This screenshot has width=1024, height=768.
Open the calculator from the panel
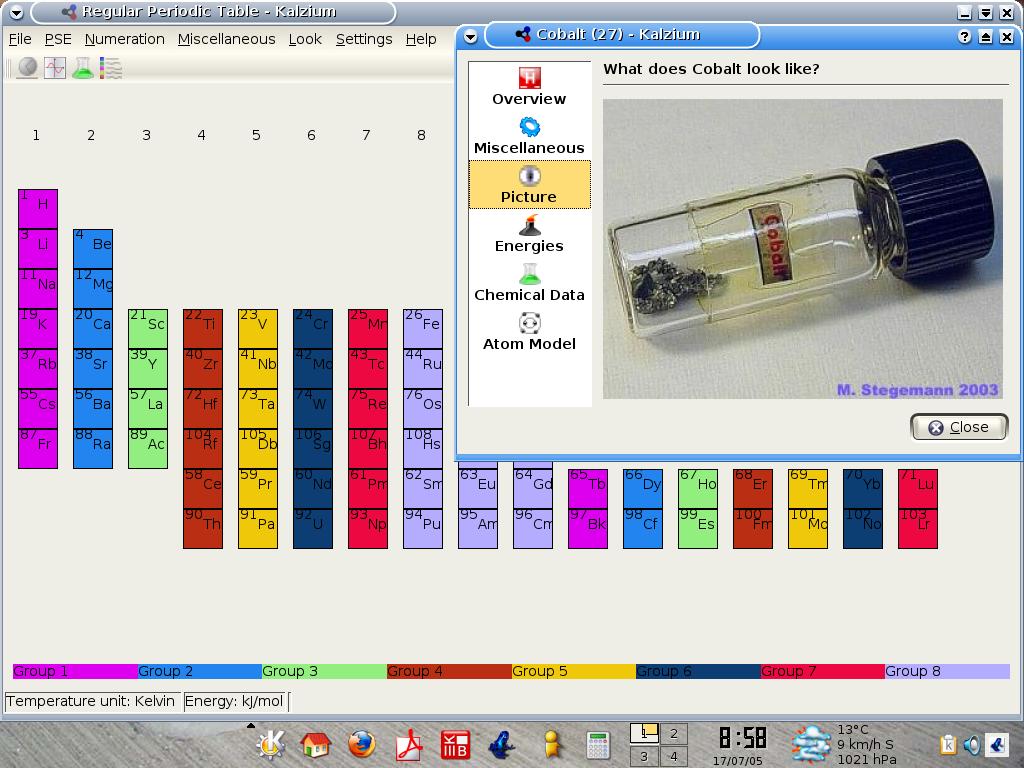pyautogui.click(x=598, y=744)
